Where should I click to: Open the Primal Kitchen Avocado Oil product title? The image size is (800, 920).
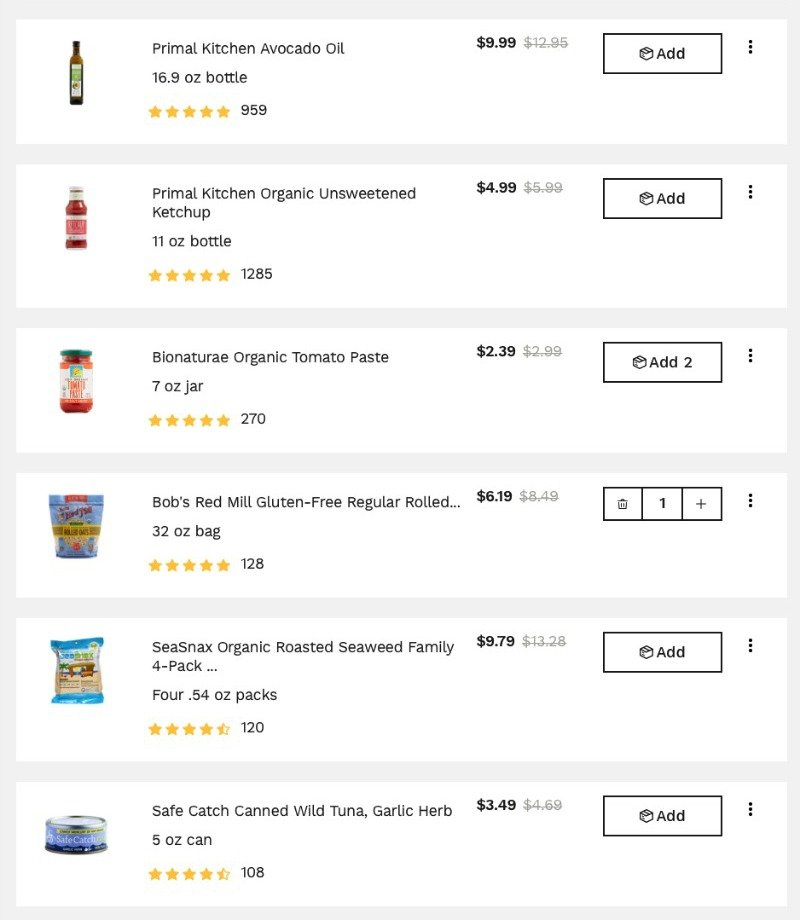(248, 48)
